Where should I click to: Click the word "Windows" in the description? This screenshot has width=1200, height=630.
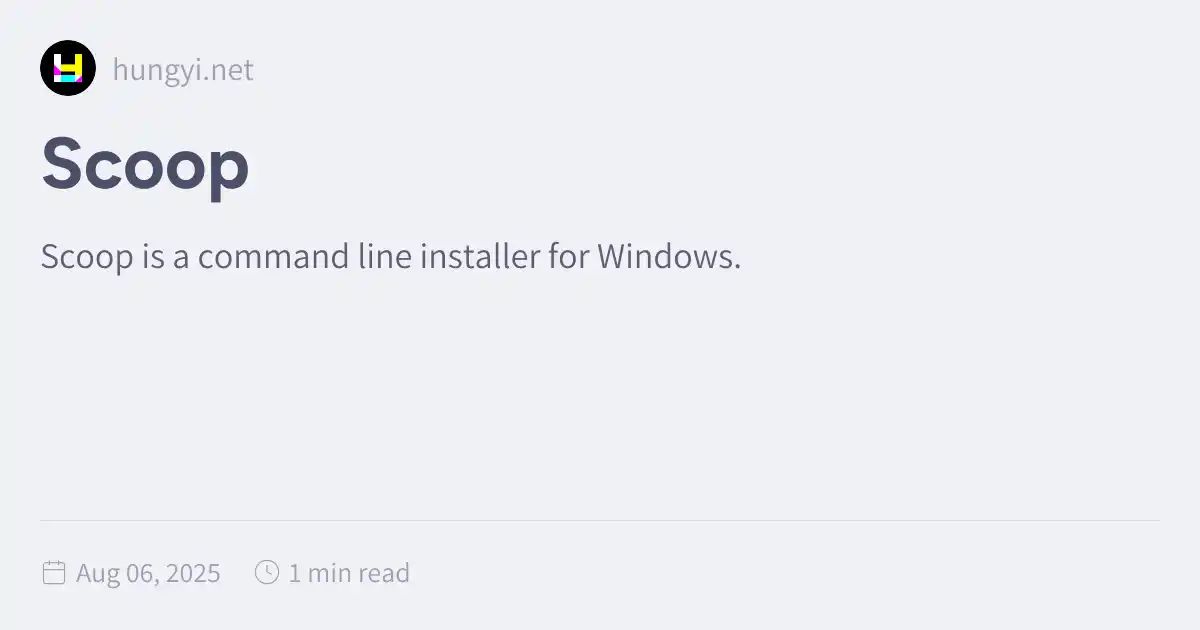[665, 257]
